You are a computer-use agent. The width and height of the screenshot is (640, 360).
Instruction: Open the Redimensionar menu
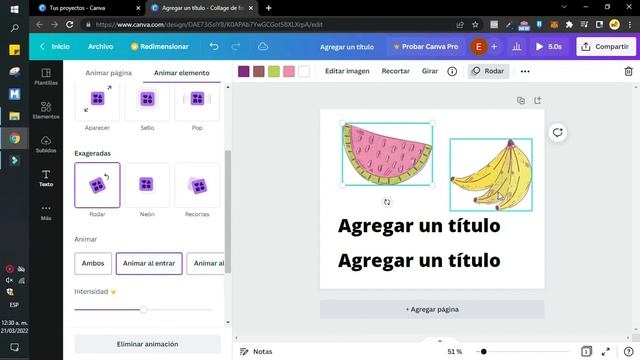(160, 47)
